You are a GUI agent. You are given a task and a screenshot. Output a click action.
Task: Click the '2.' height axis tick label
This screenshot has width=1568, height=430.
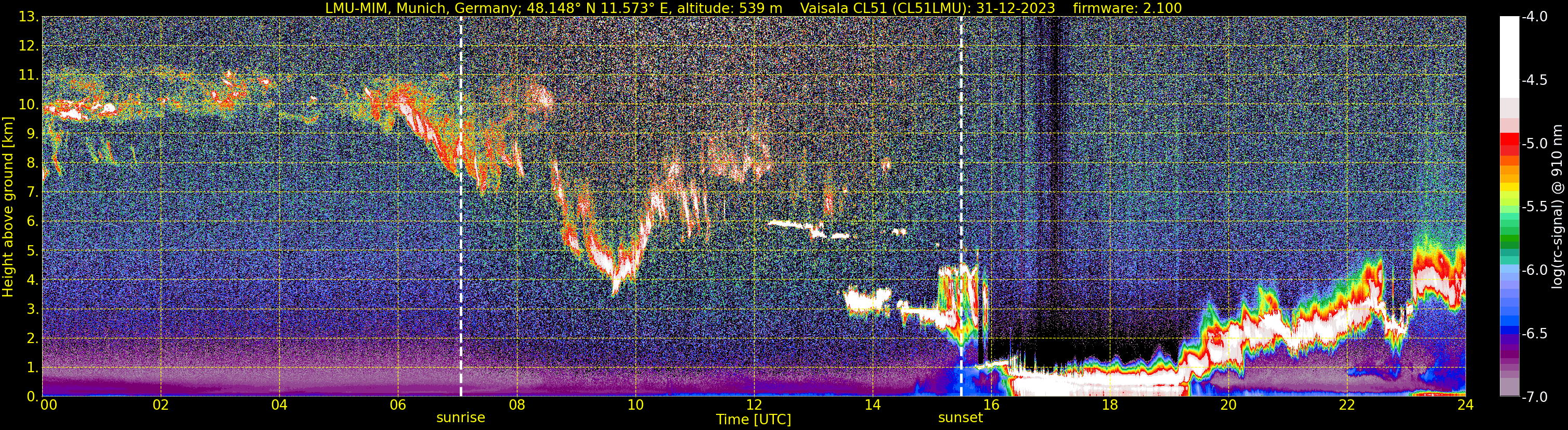[x=32, y=338]
